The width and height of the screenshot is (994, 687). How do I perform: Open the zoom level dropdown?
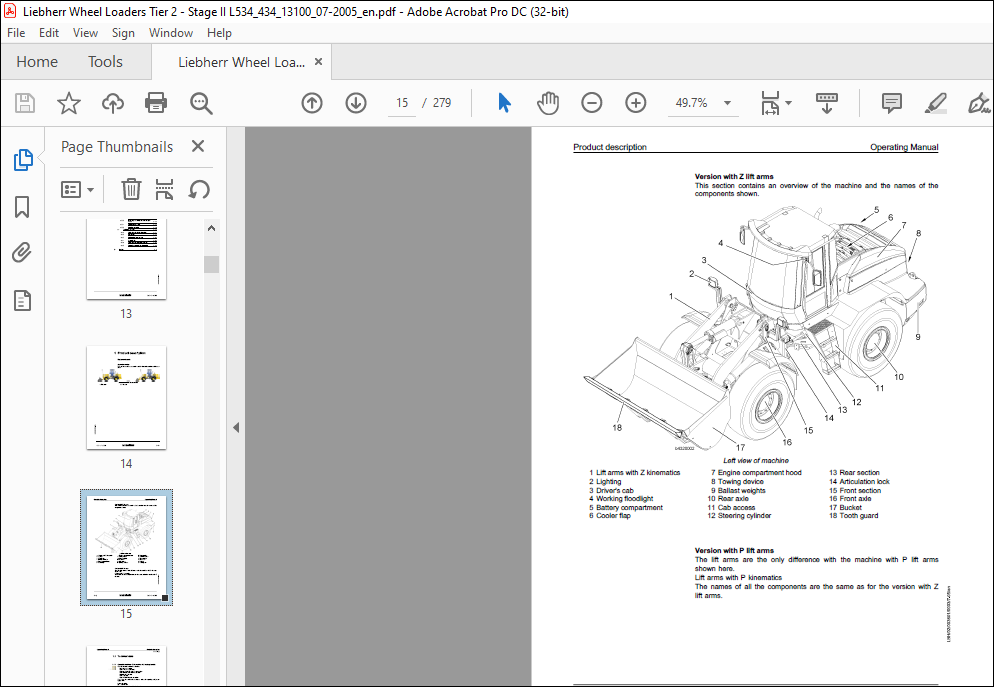[x=727, y=103]
